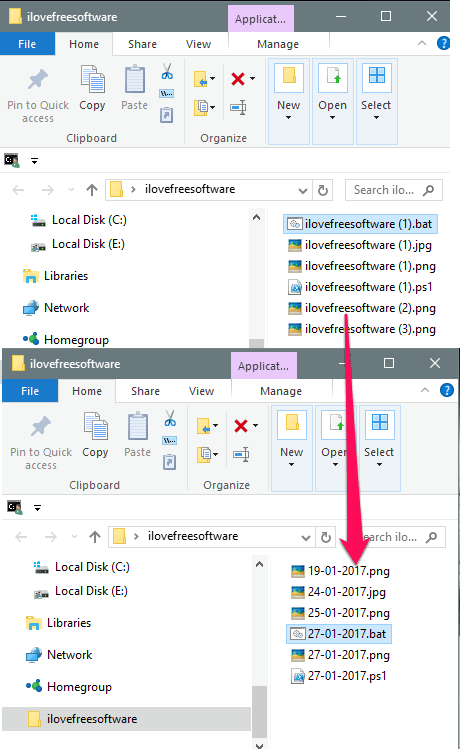Click Up arrow in bottom window navigation
Viewport: 460px width, 749px height.
(95, 537)
